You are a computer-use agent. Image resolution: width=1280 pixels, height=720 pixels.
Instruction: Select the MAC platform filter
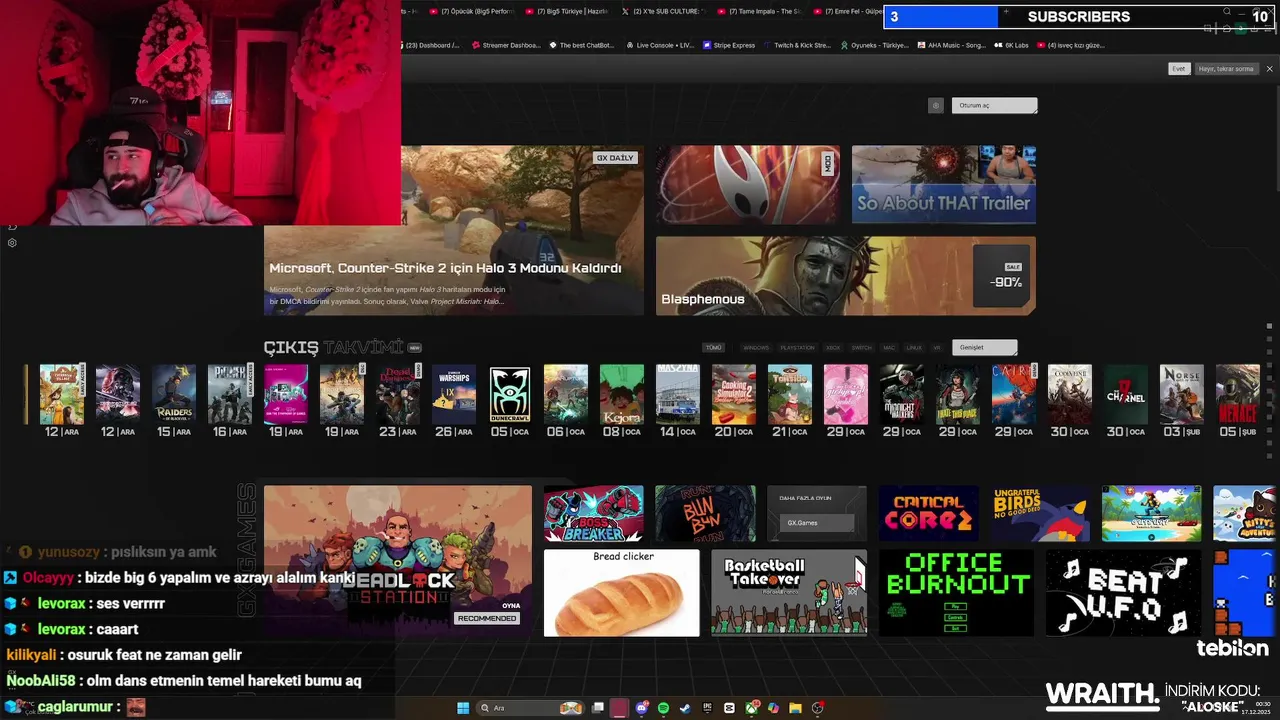point(889,348)
